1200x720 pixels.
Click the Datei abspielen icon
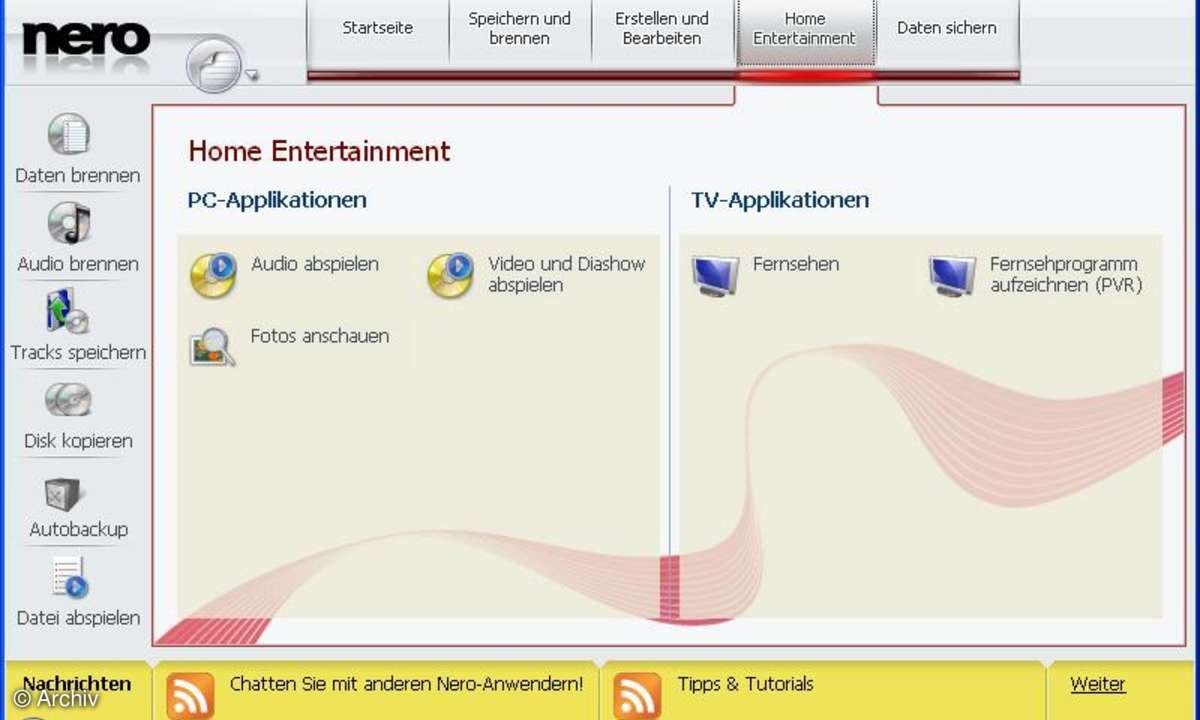click(x=69, y=579)
